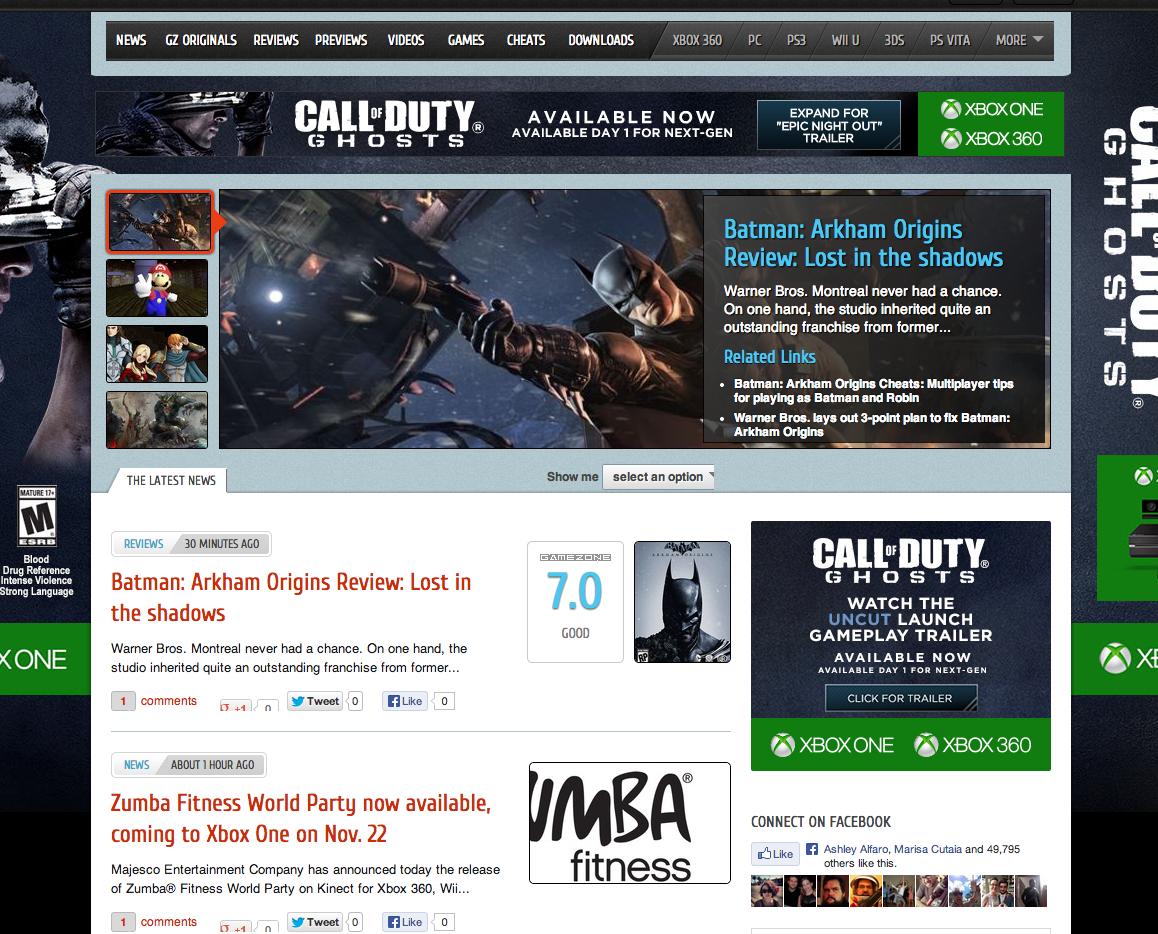Click Batman Arkham Origins box art

[x=682, y=602]
